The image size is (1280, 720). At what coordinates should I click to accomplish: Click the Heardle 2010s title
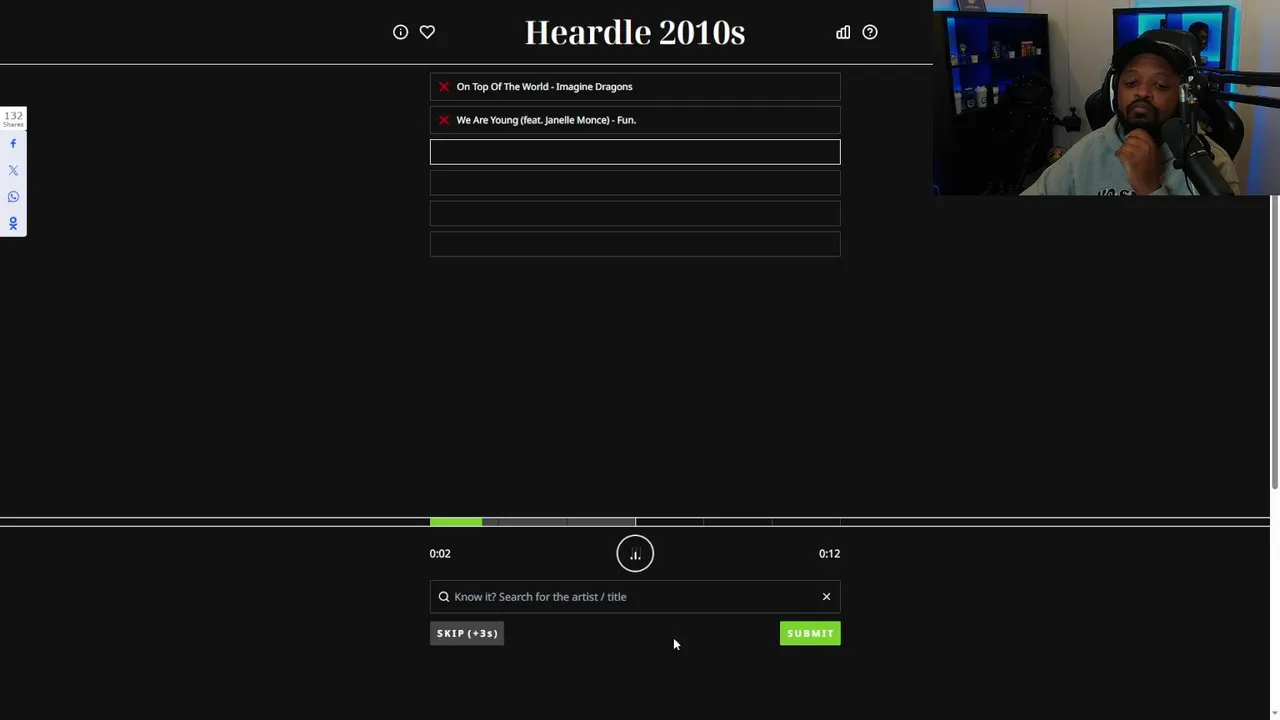(635, 32)
